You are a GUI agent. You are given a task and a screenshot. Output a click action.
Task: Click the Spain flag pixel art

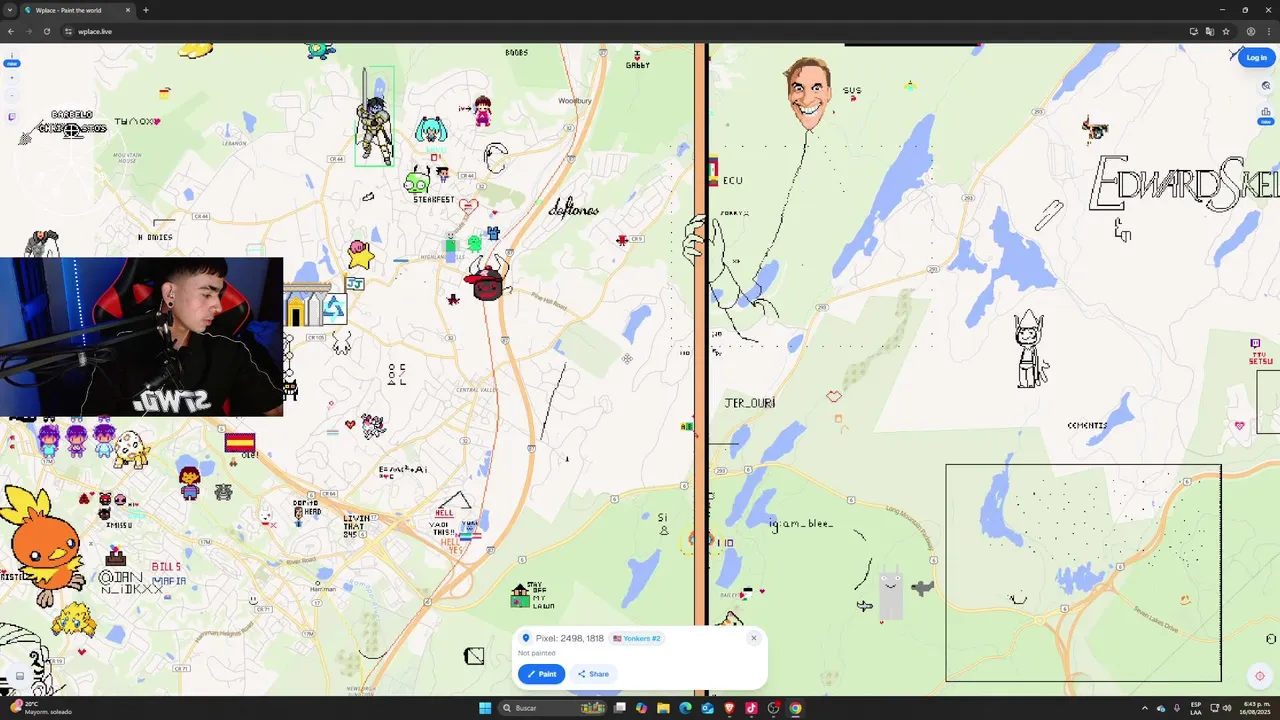240,443
